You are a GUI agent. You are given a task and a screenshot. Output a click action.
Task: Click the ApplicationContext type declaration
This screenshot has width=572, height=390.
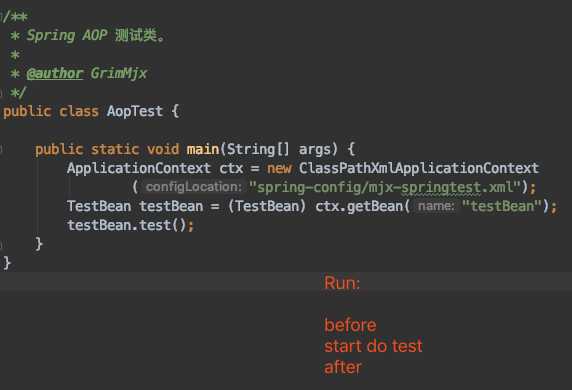tap(139, 168)
